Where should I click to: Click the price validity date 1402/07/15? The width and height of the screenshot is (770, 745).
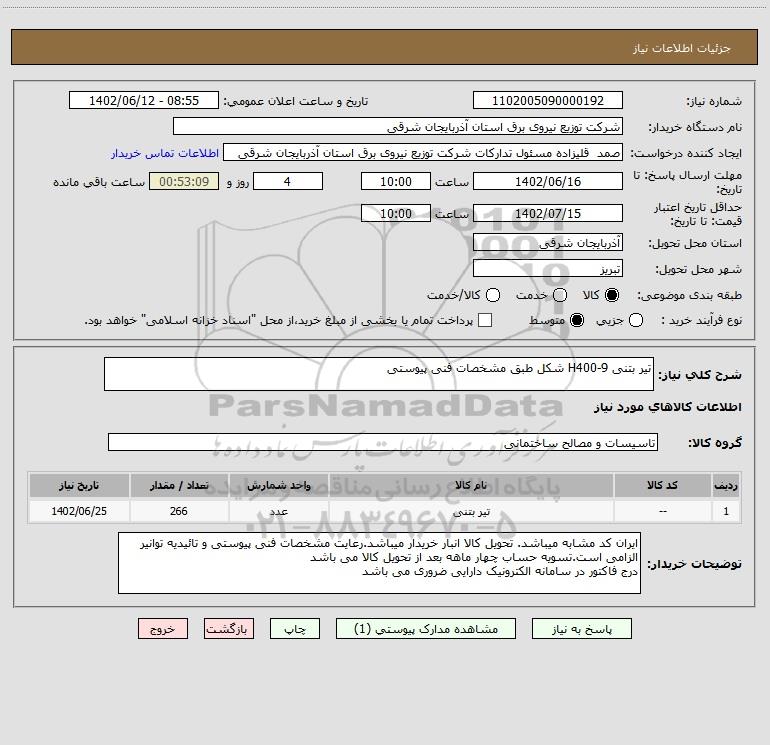click(x=548, y=213)
